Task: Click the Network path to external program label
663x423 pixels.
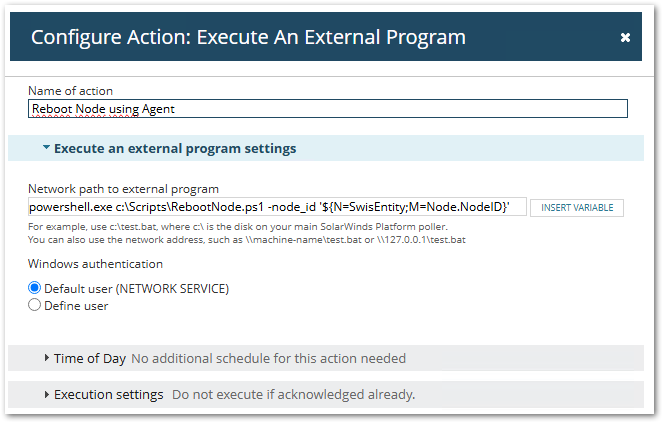Action: pyautogui.click(x=123, y=188)
